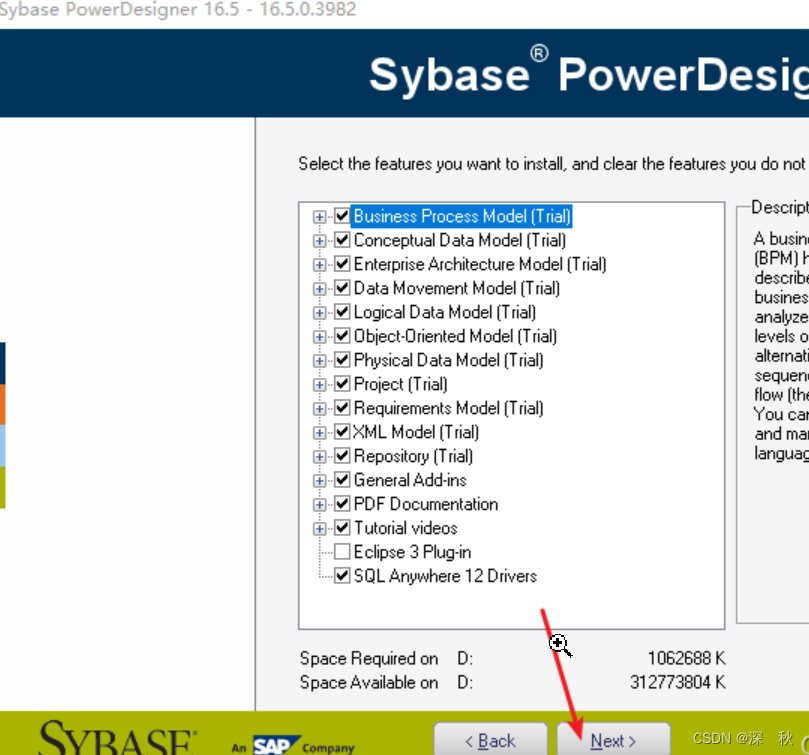Uncheck Physical Data Model (Trial) checkbox
This screenshot has height=755, width=809.
coord(342,360)
